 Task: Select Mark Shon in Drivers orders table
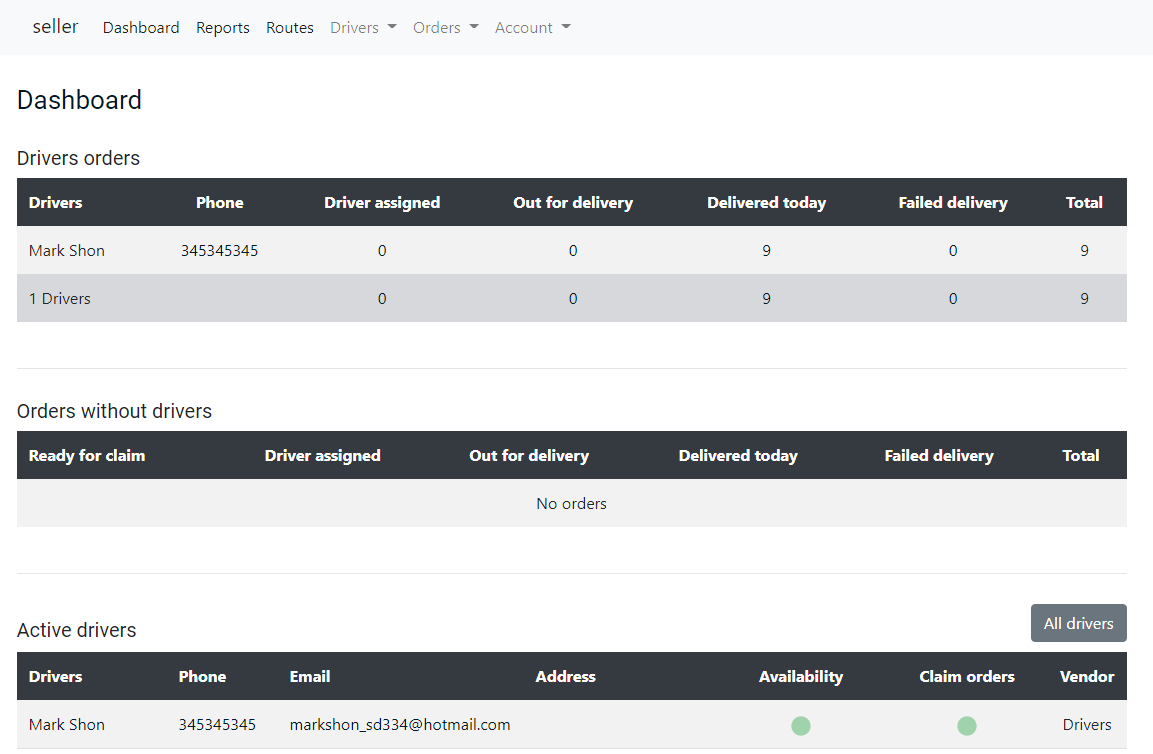[x=67, y=251]
